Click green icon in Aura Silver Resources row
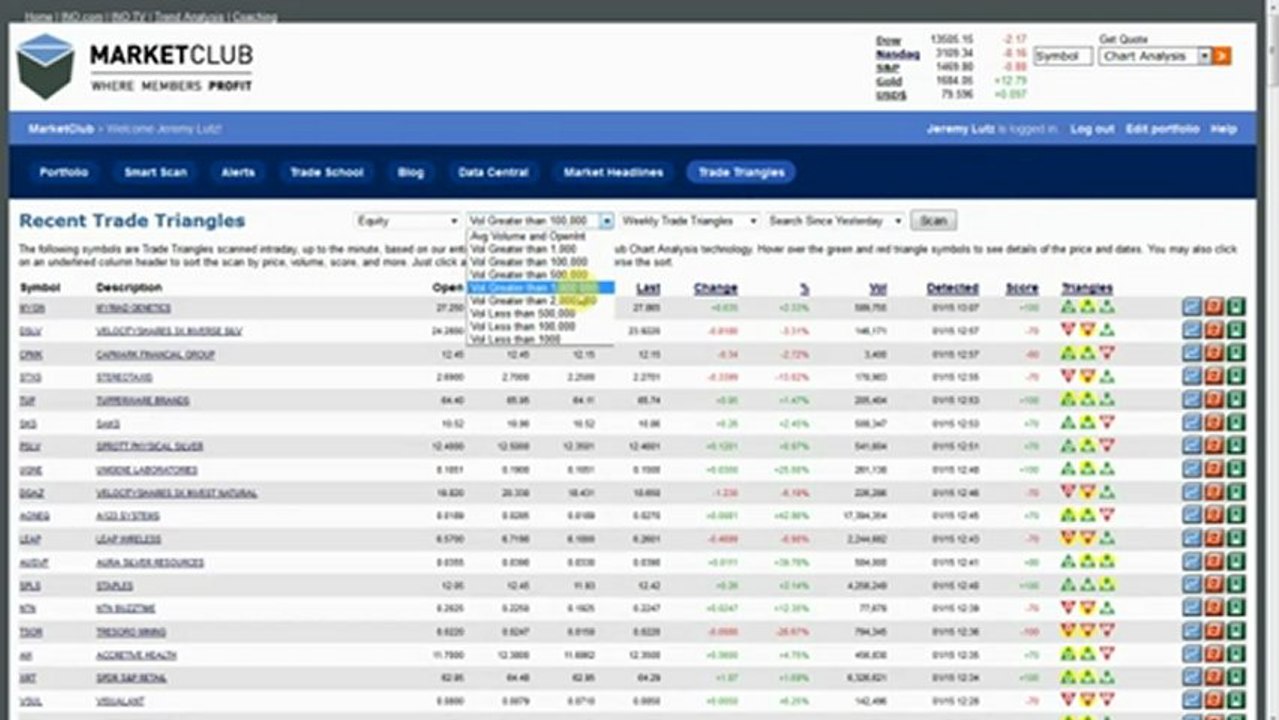 [x=1237, y=562]
